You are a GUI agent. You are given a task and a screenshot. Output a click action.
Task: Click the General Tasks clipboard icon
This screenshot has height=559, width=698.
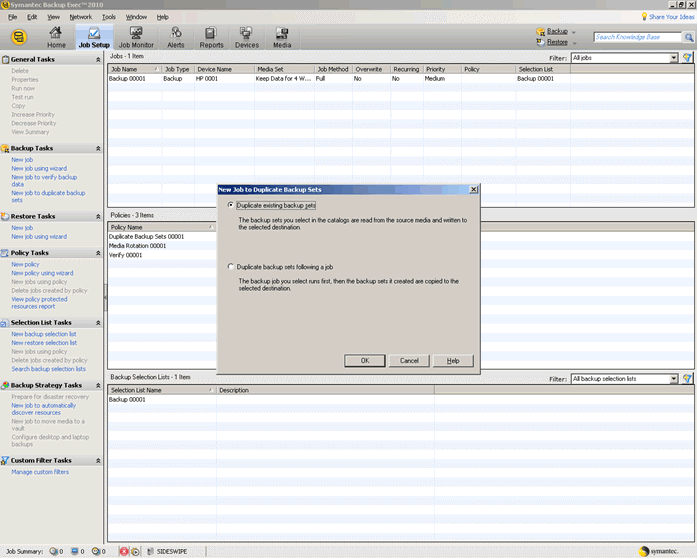tap(5, 59)
